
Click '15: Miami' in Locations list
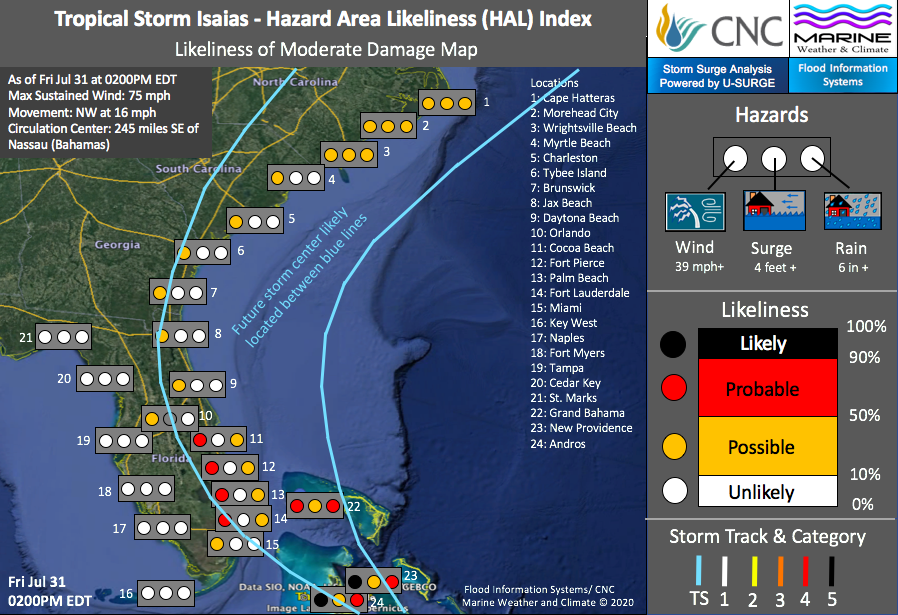point(556,308)
